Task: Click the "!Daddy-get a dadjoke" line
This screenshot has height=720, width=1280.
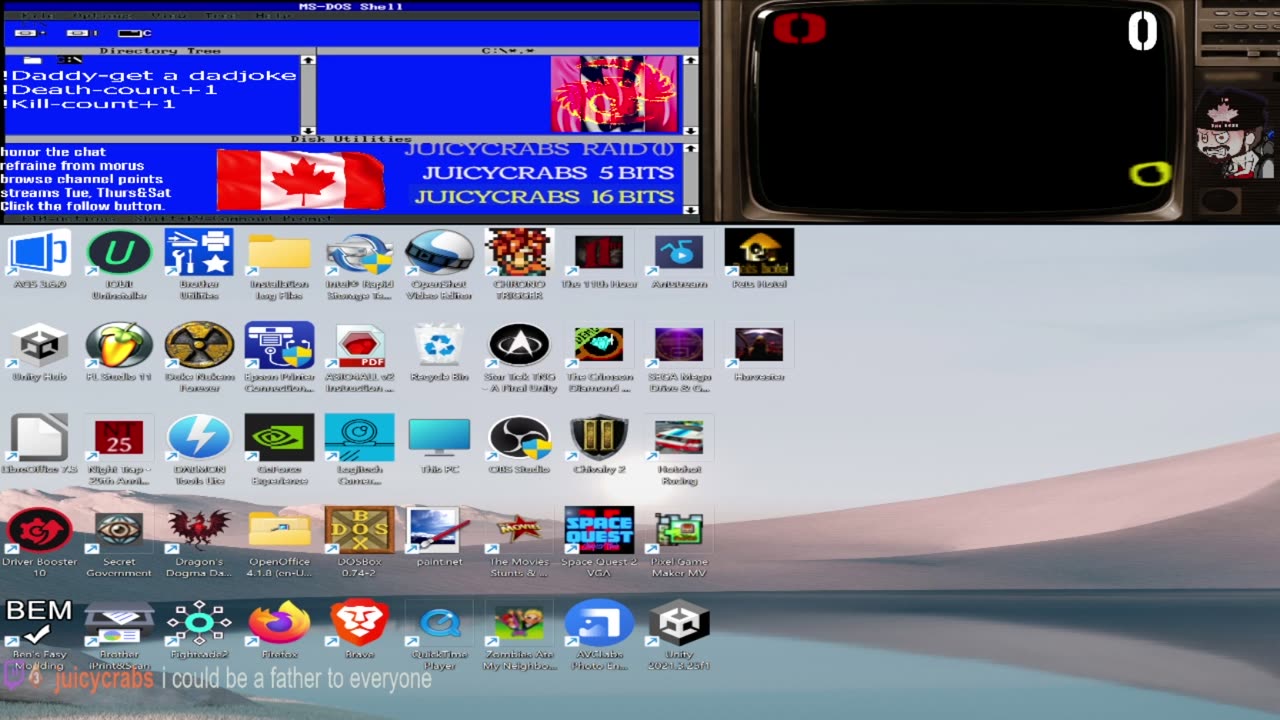Action: [x=149, y=75]
